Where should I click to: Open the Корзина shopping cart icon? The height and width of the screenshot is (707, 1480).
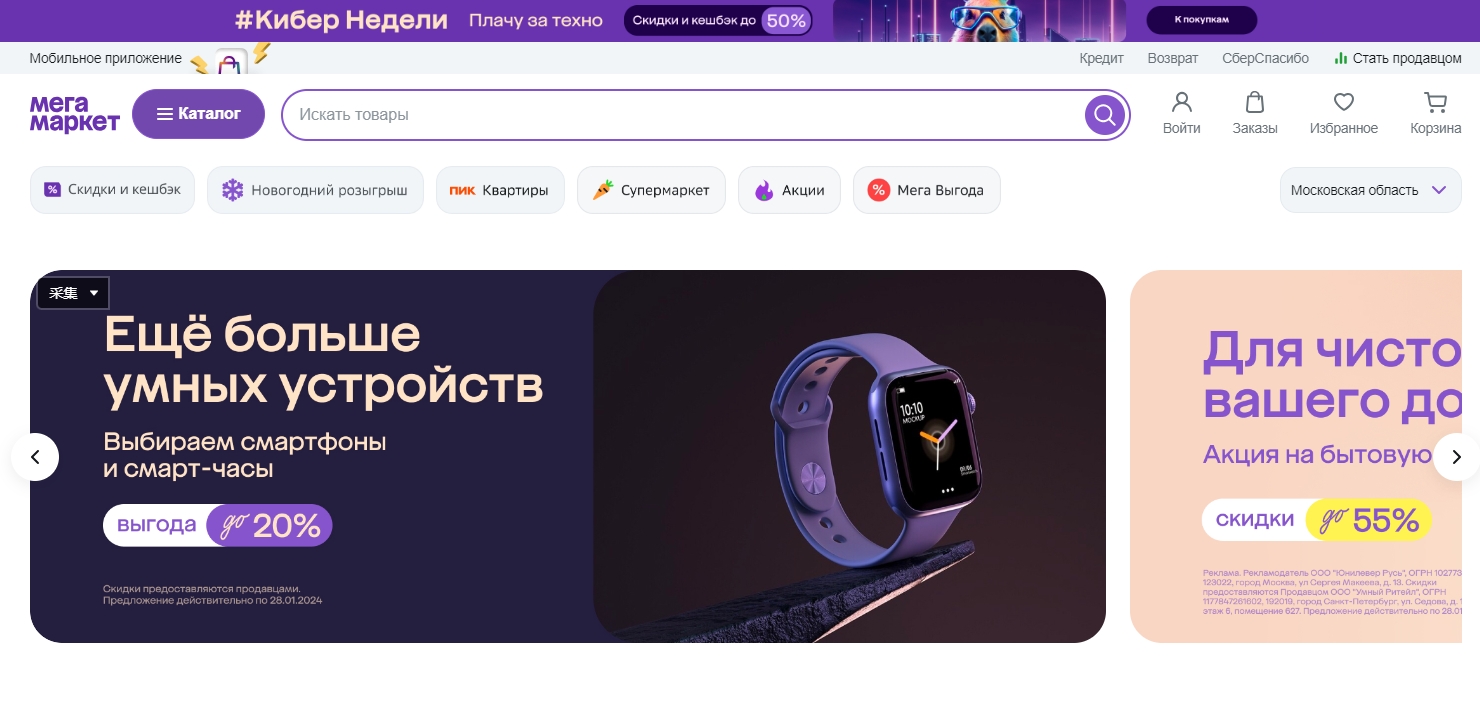tap(1436, 102)
